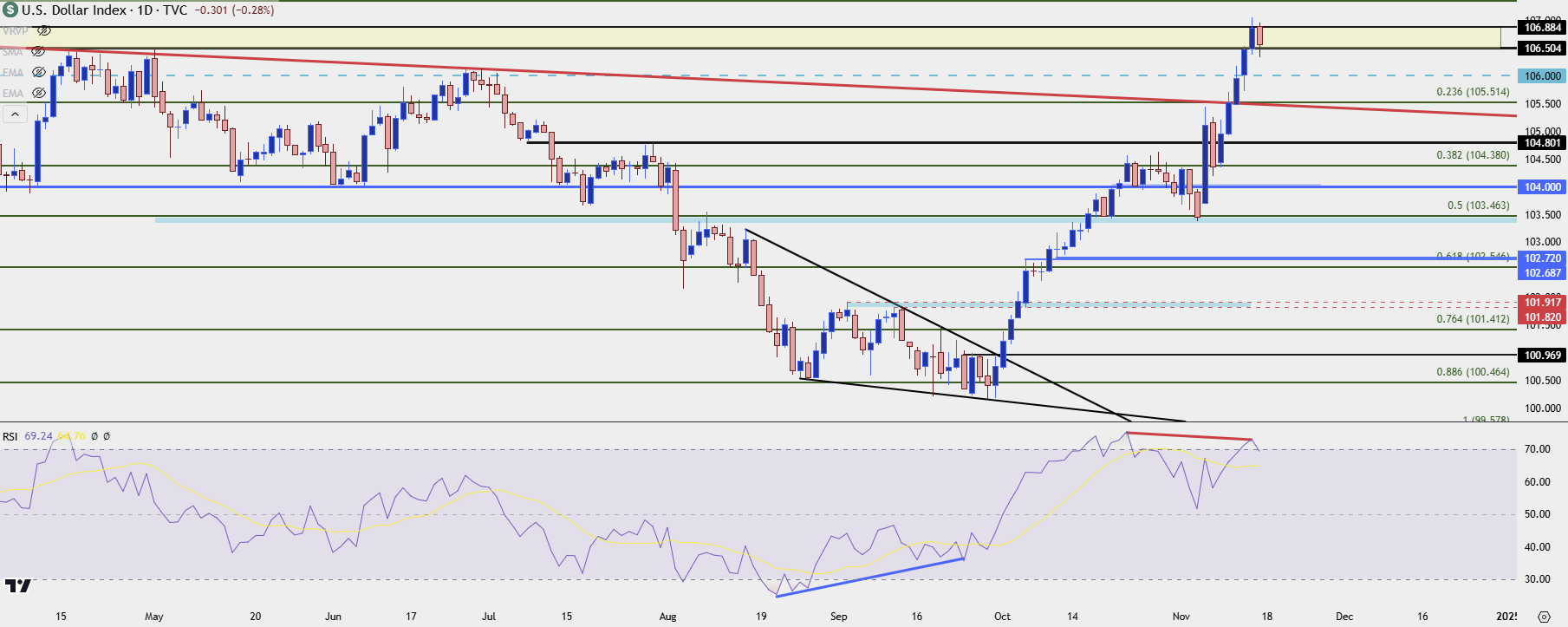
Task: Click the green S symbol logo
Action: point(10,10)
